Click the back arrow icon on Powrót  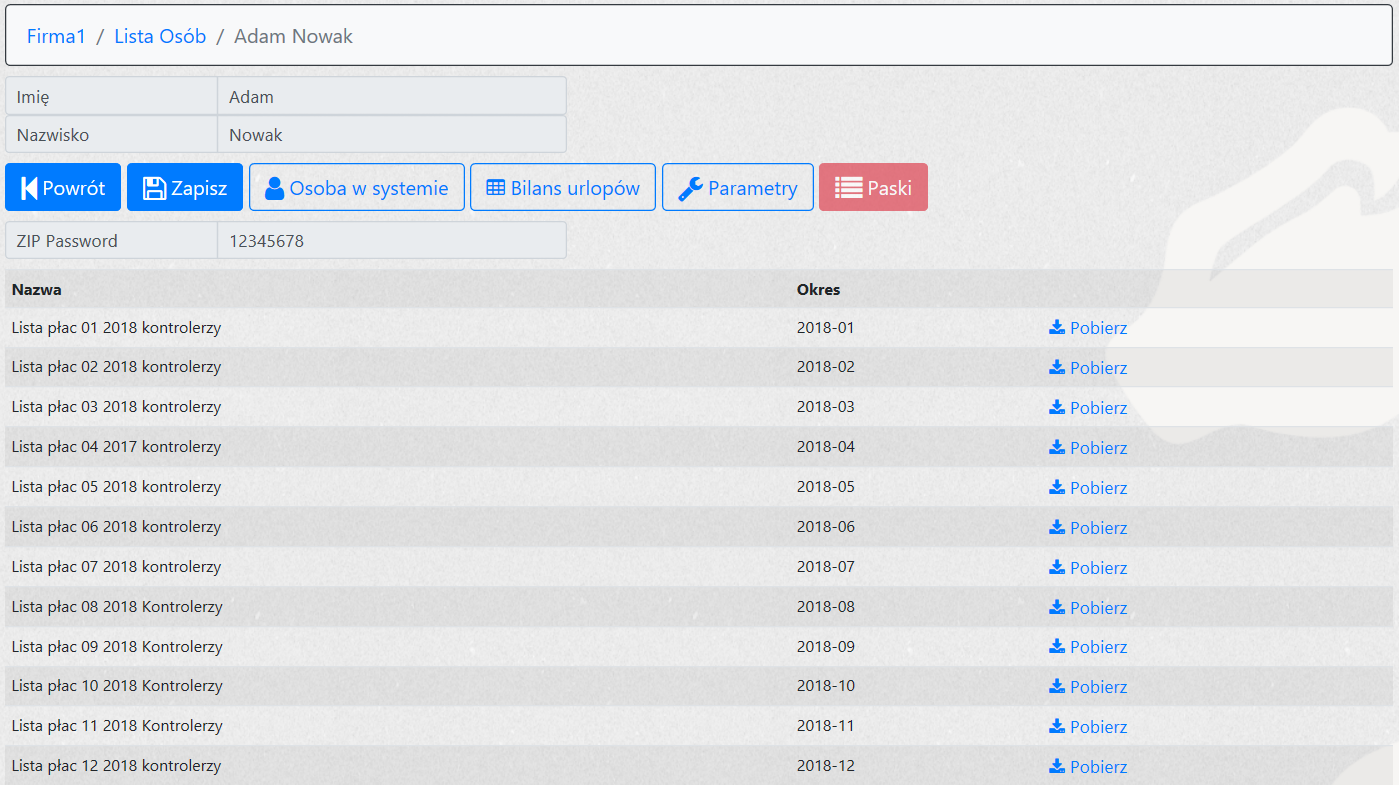(29, 188)
